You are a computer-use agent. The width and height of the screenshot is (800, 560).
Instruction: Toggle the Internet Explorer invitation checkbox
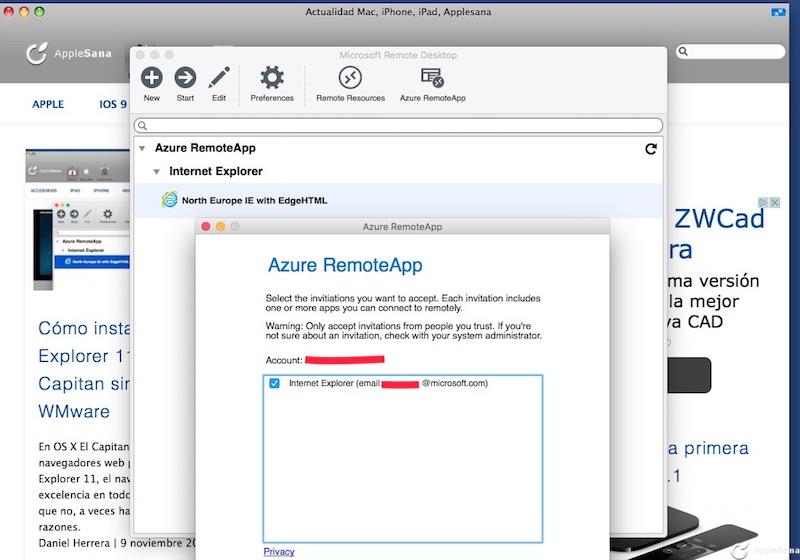274,383
